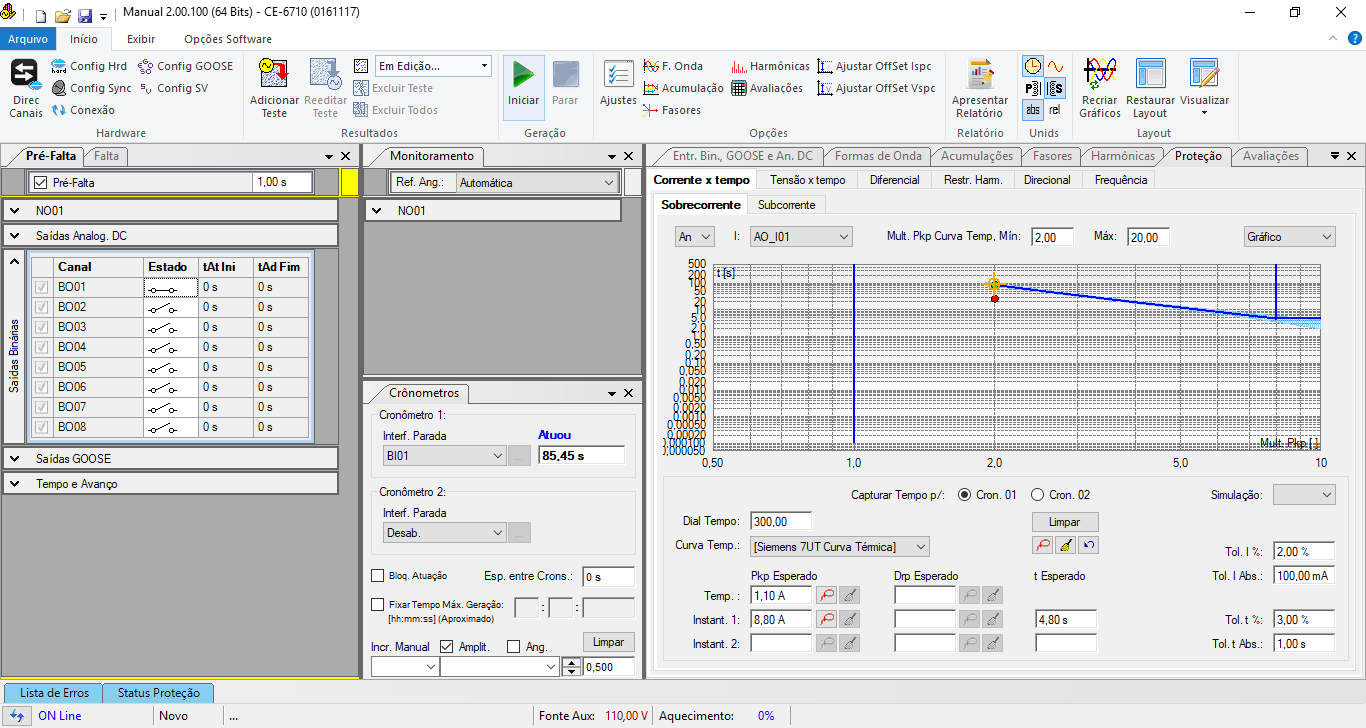
Task: Open Harmônicas option in ribbon
Action: point(770,66)
